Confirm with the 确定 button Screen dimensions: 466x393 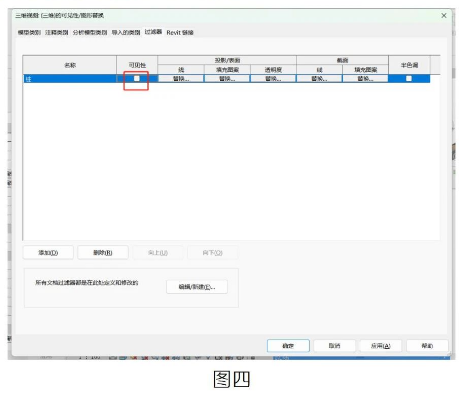coord(288,346)
